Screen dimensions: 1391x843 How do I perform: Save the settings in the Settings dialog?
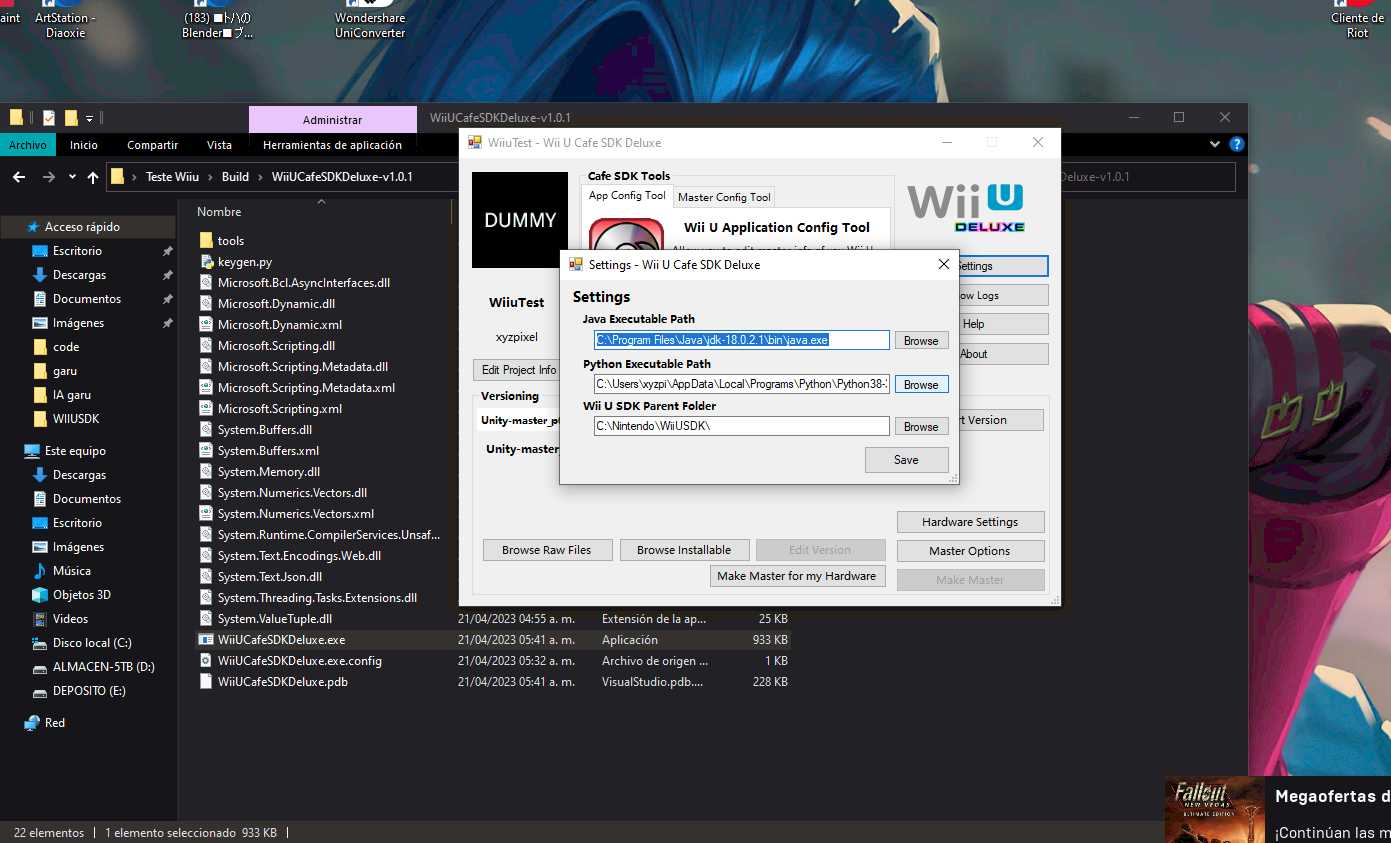tap(906, 460)
